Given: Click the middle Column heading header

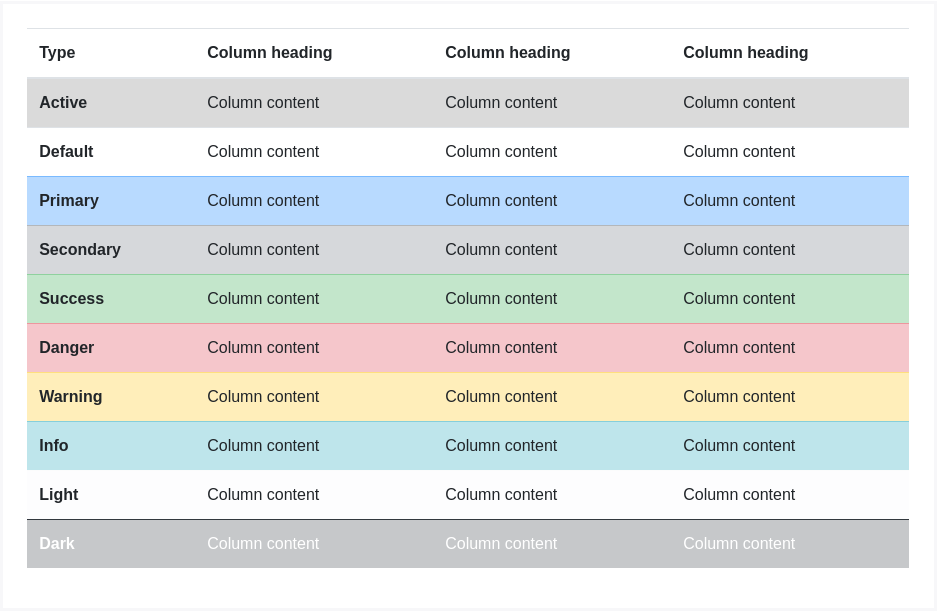Looking at the screenshot, I should [x=508, y=53].
